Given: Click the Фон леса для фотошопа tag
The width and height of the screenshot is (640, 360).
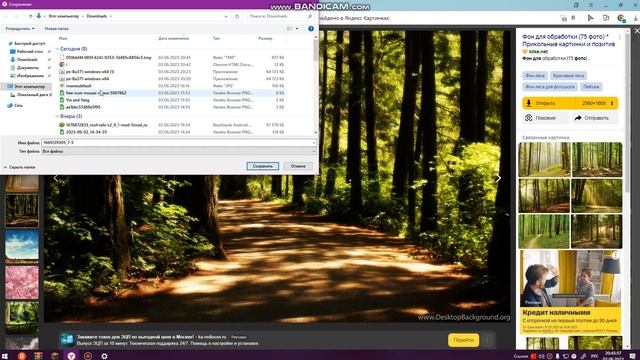Looking at the screenshot, I should point(550,87).
